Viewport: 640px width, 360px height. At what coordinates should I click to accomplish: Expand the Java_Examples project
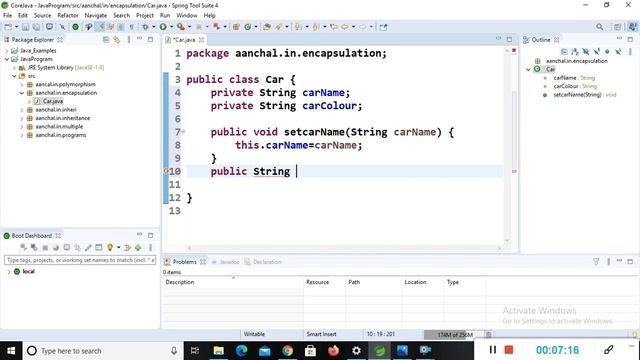tap(7, 51)
